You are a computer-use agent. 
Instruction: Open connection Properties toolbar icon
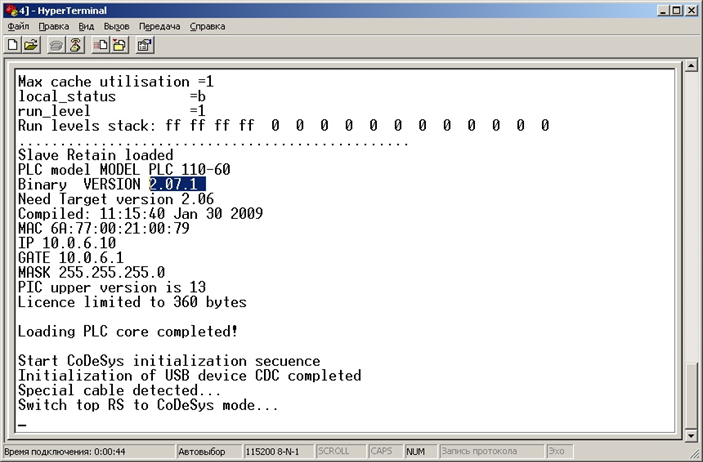pyautogui.click(x=145, y=45)
